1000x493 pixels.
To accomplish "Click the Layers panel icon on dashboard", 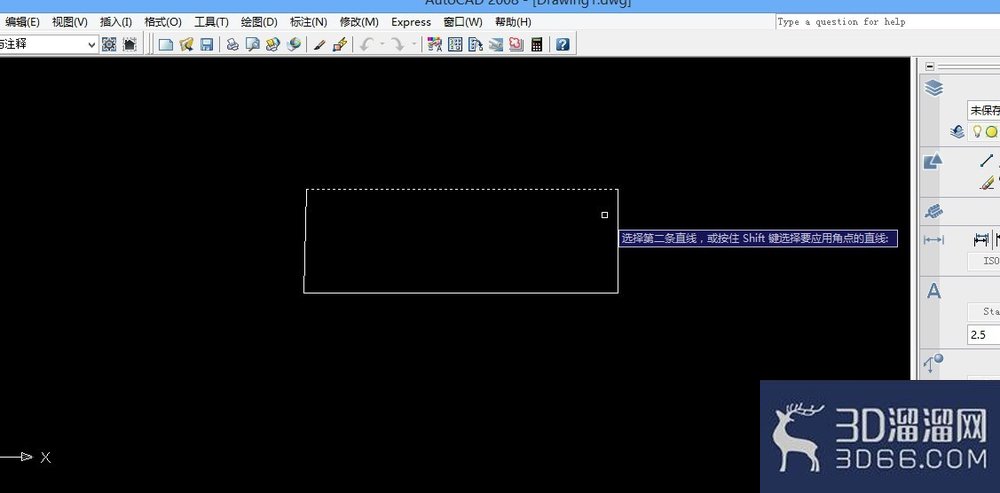I will [x=934, y=88].
